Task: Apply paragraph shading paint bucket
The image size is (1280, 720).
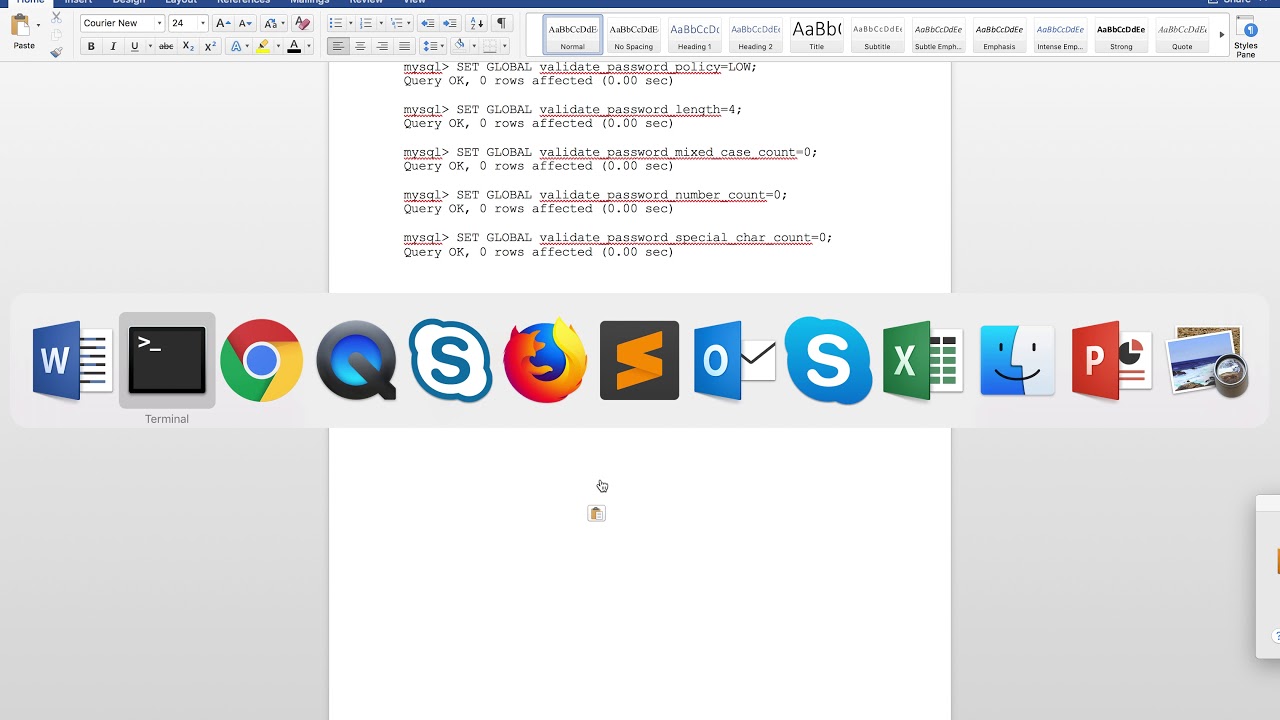Action: pyautogui.click(x=459, y=46)
